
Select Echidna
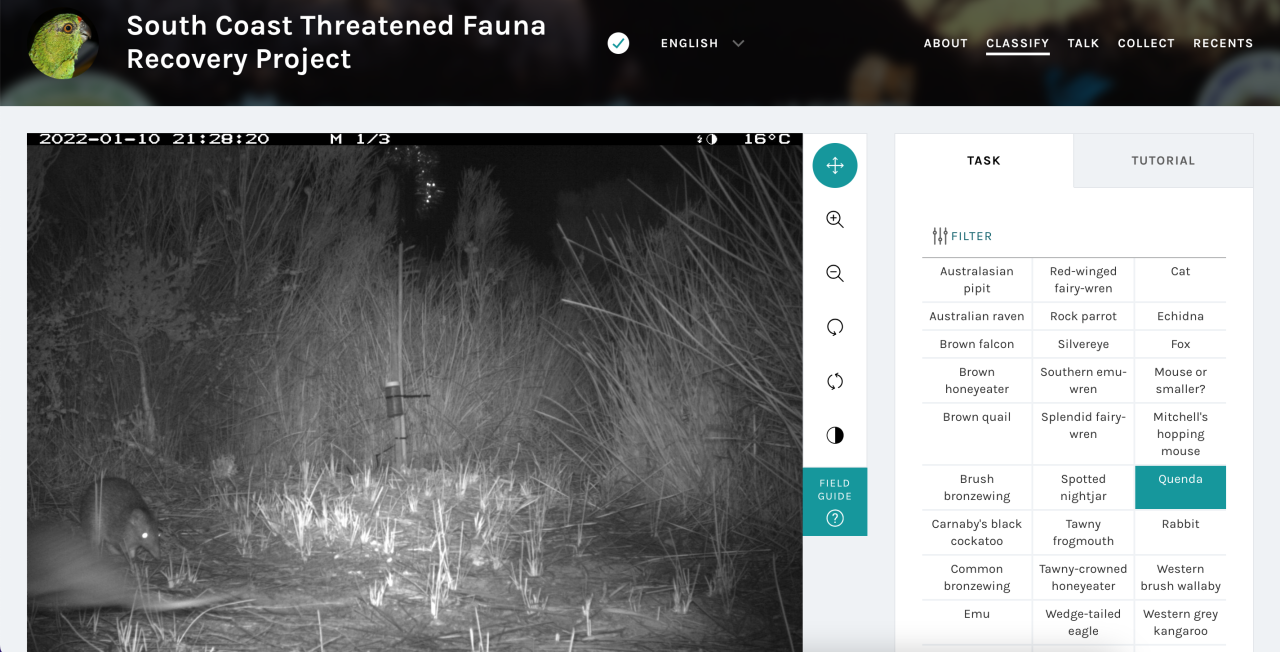[x=1180, y=316]
